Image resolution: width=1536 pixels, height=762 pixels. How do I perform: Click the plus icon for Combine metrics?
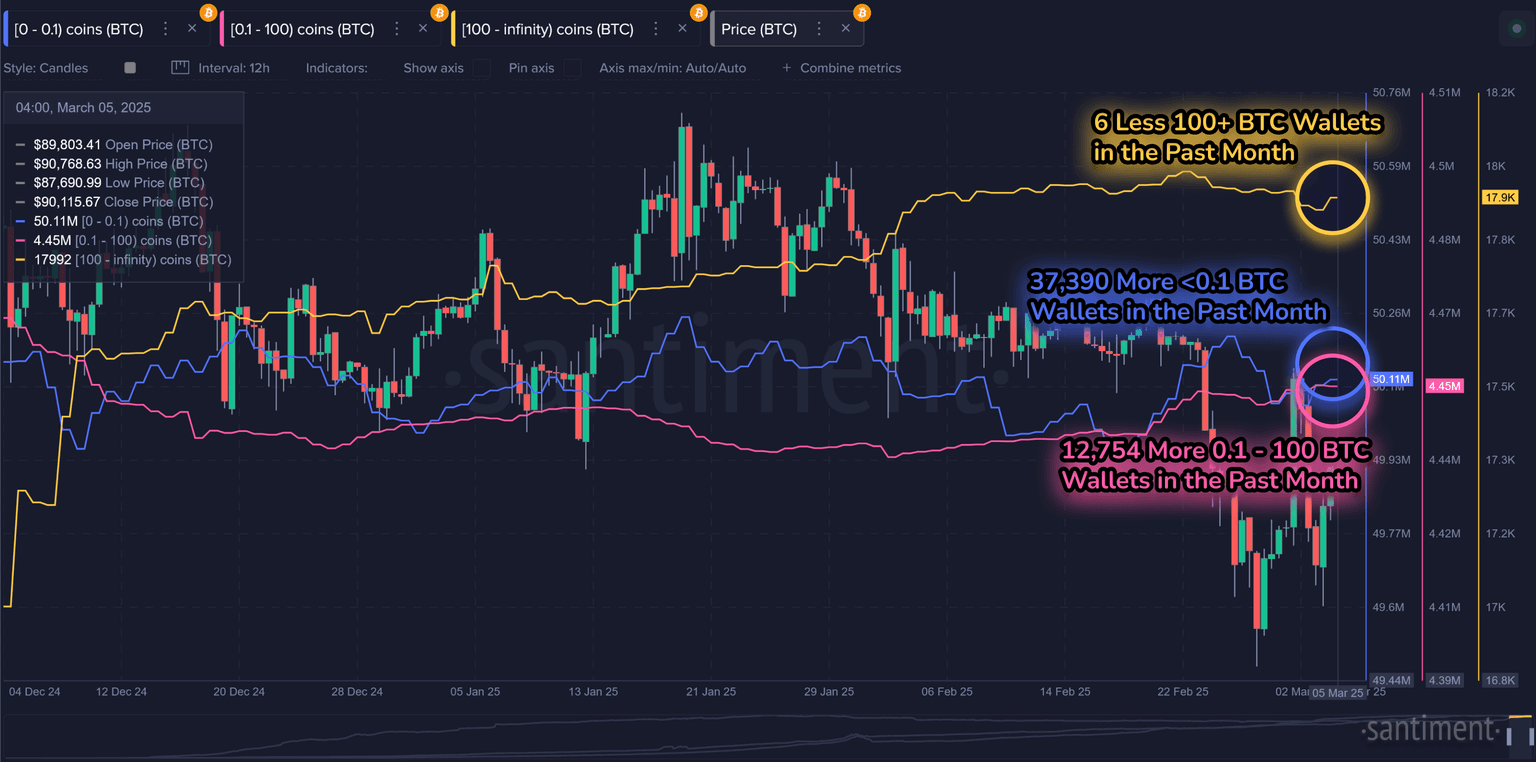point(786,68)
